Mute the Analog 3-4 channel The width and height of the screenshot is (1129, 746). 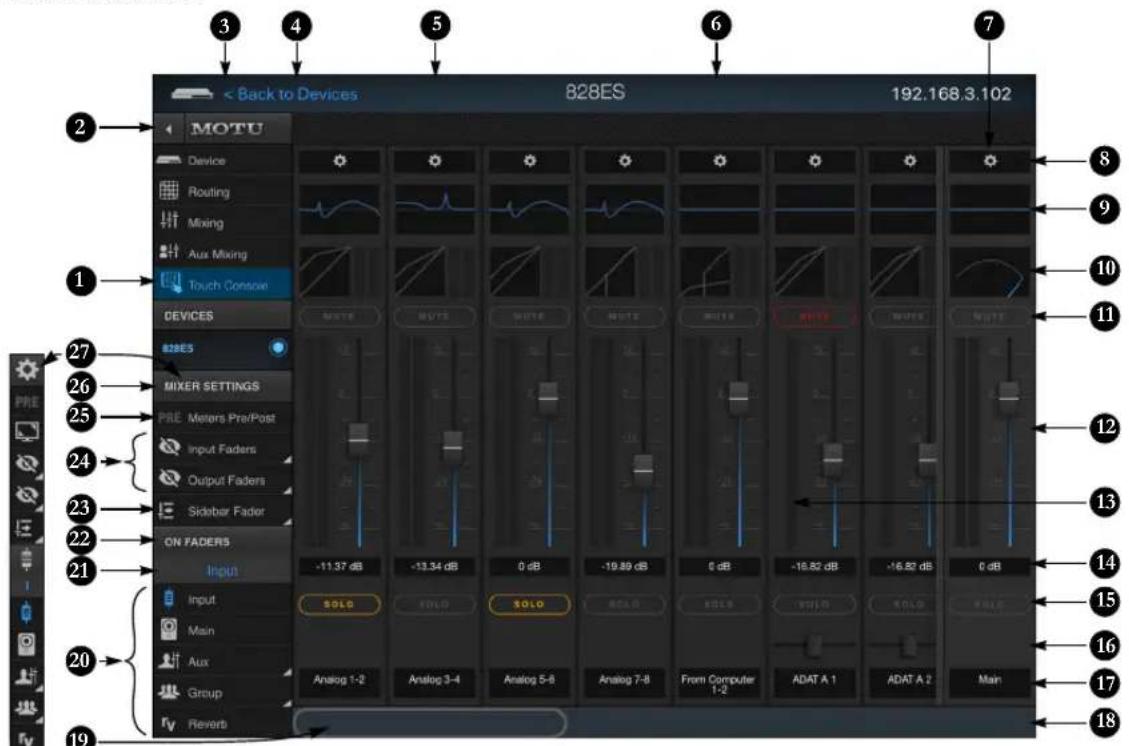434,316
